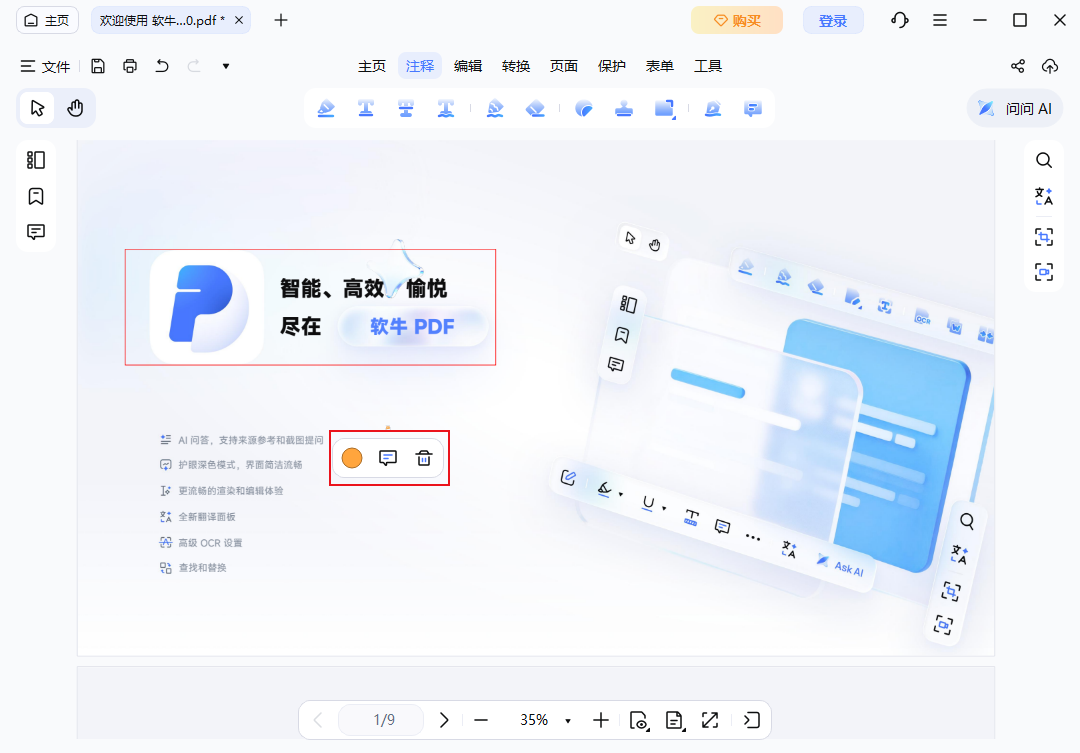Switch to the 表单 ribbon tab

(659, 66)
